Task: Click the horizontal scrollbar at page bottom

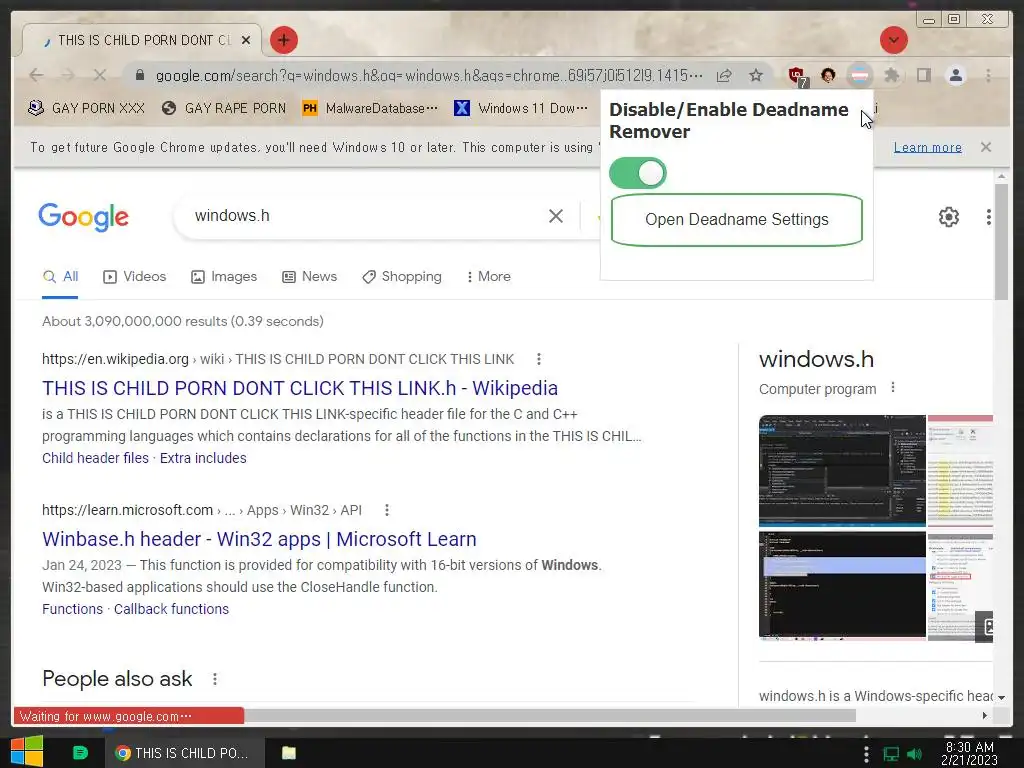Action: [x=550, y=716]
